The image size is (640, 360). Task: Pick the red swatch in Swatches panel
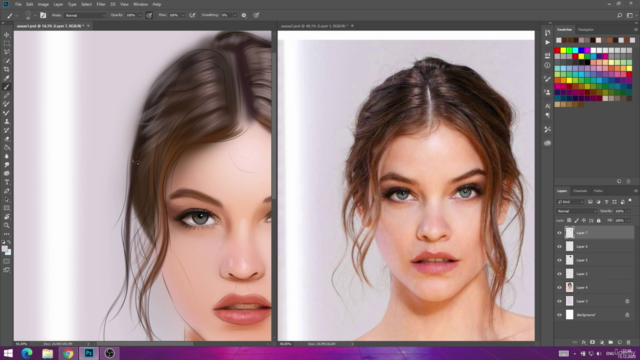558,50
